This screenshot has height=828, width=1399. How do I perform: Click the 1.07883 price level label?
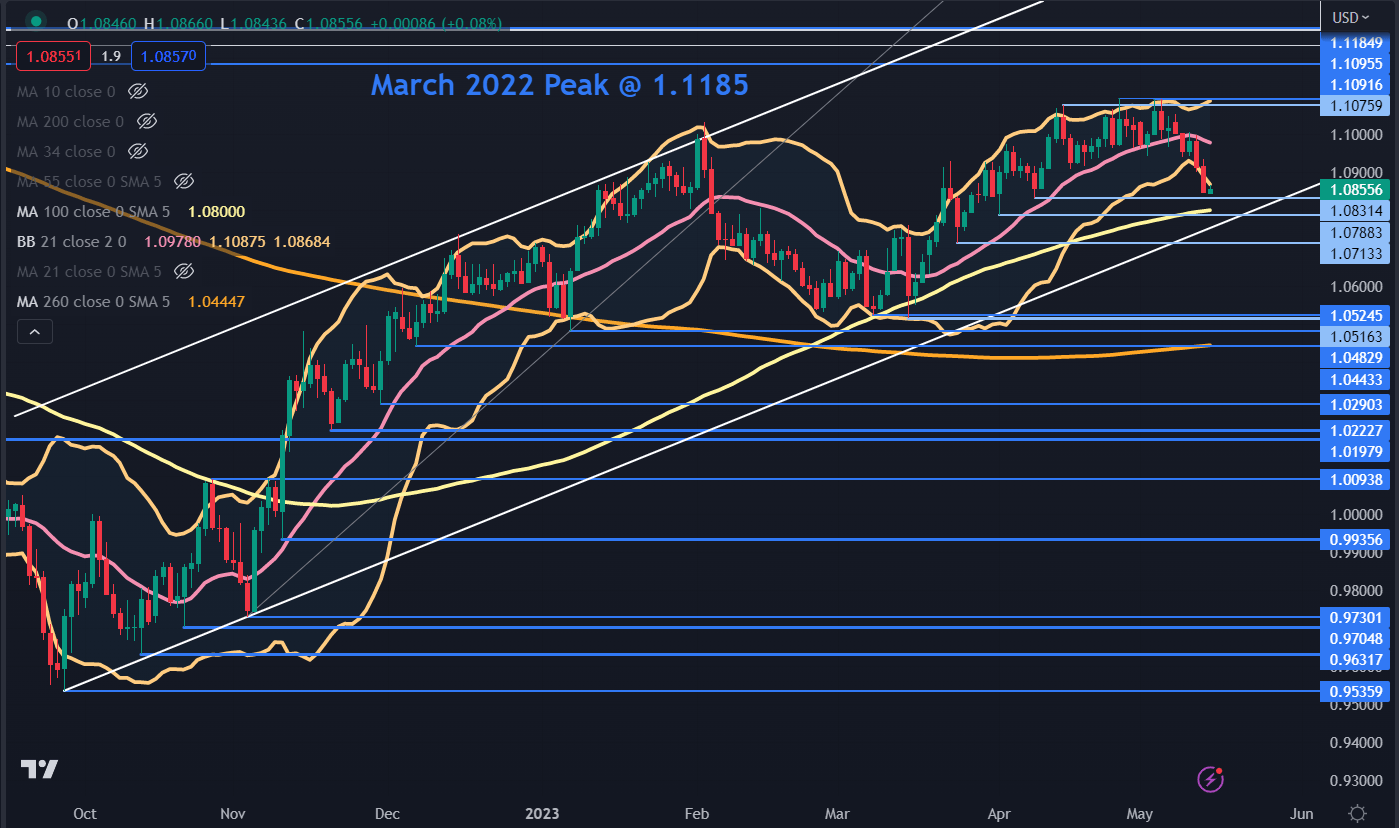point(1354,232)
